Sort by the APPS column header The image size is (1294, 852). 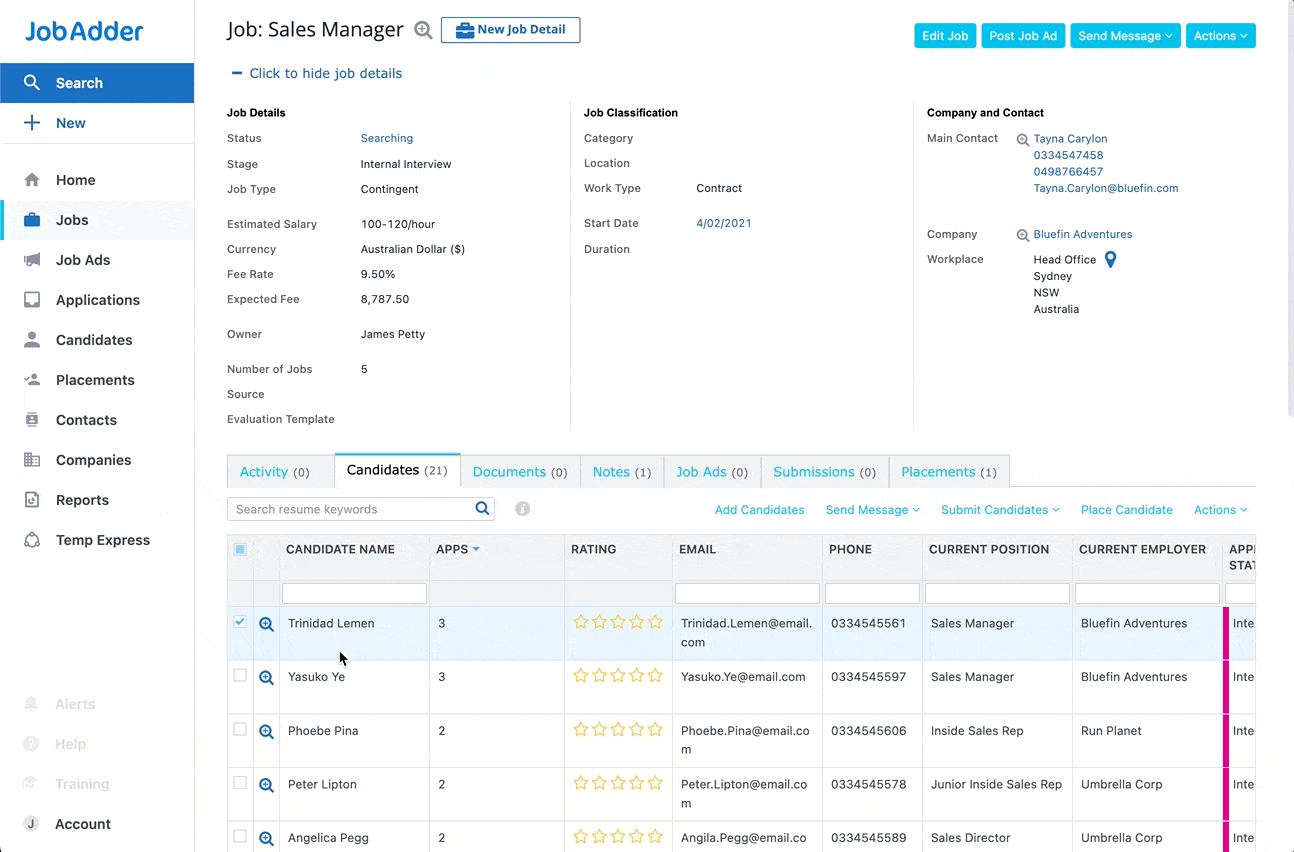coord(457,549)
